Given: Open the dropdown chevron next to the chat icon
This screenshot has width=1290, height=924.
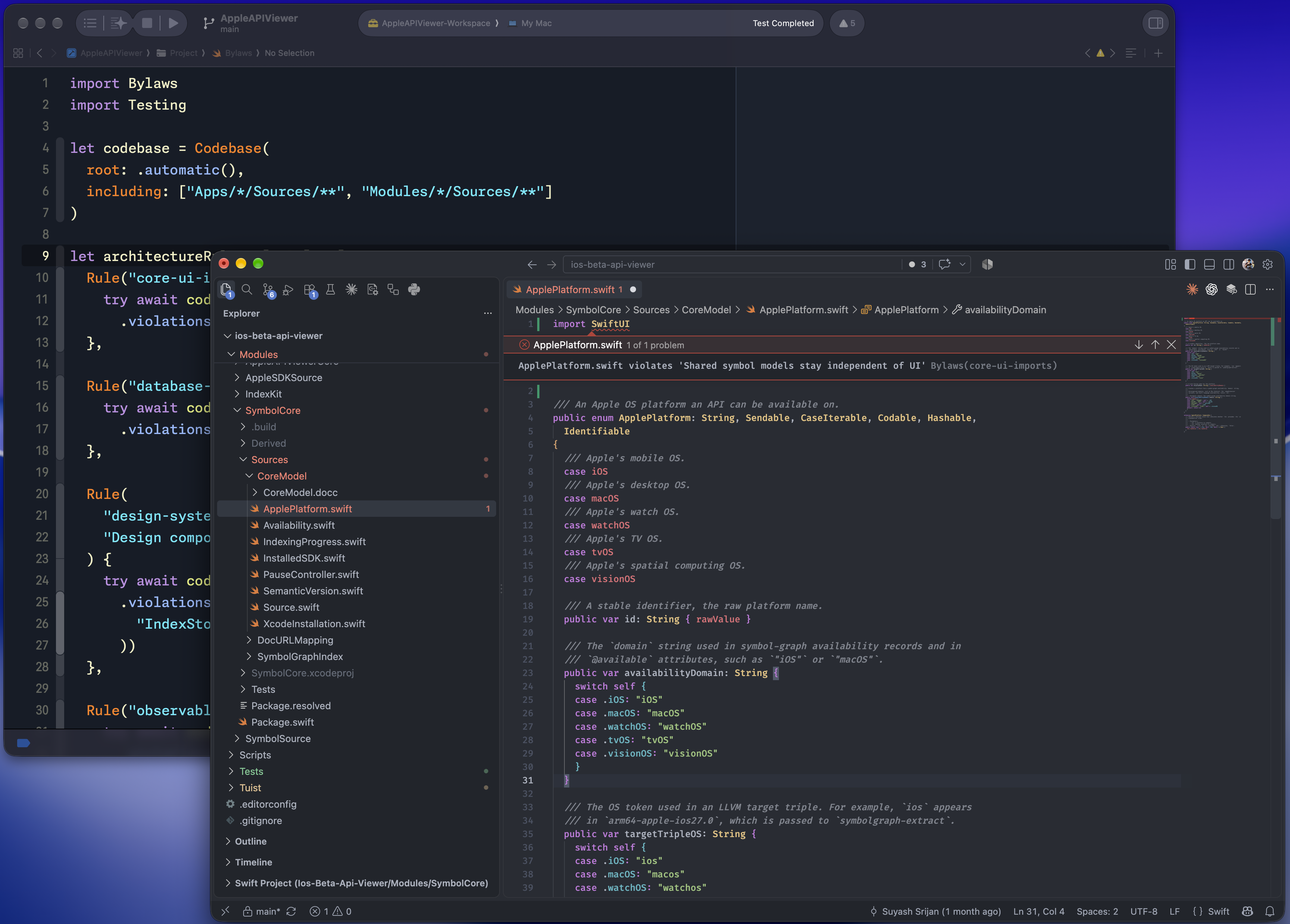Looking at the screenshot, I should (962, 264).
